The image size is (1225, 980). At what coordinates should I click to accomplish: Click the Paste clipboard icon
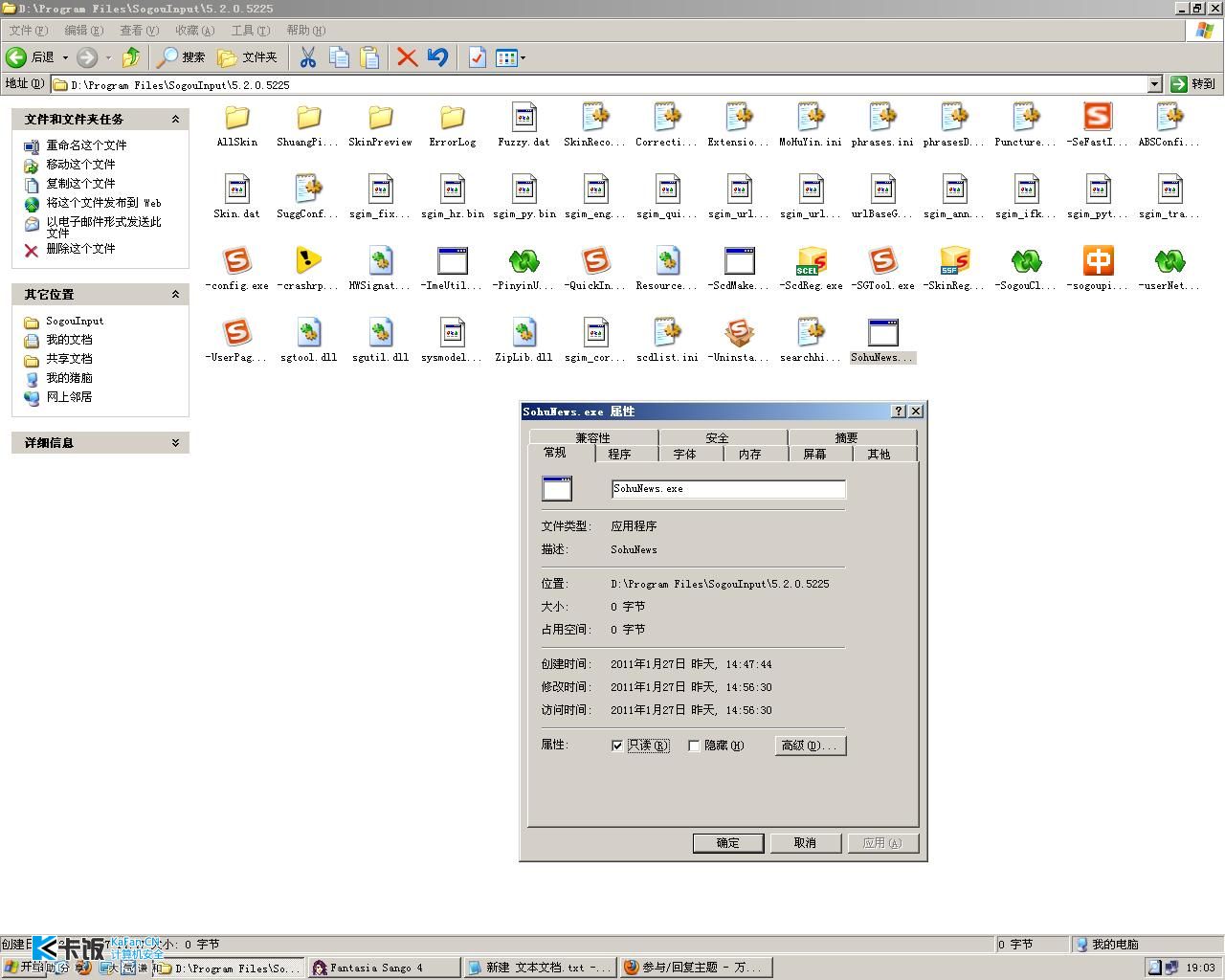click(369, 57)
